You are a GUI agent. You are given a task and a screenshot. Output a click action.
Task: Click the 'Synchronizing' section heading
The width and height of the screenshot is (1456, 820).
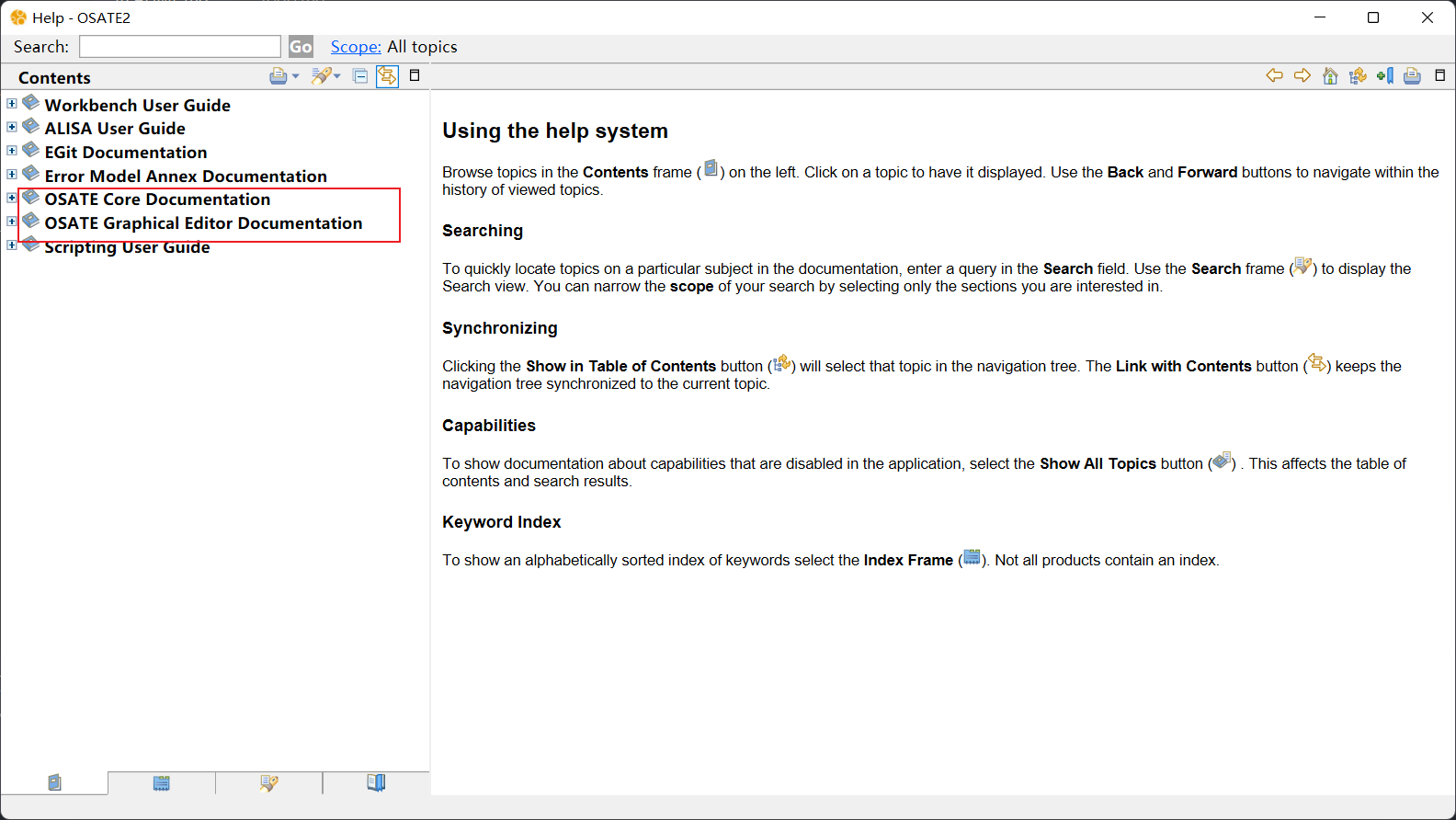pos(500,328)
